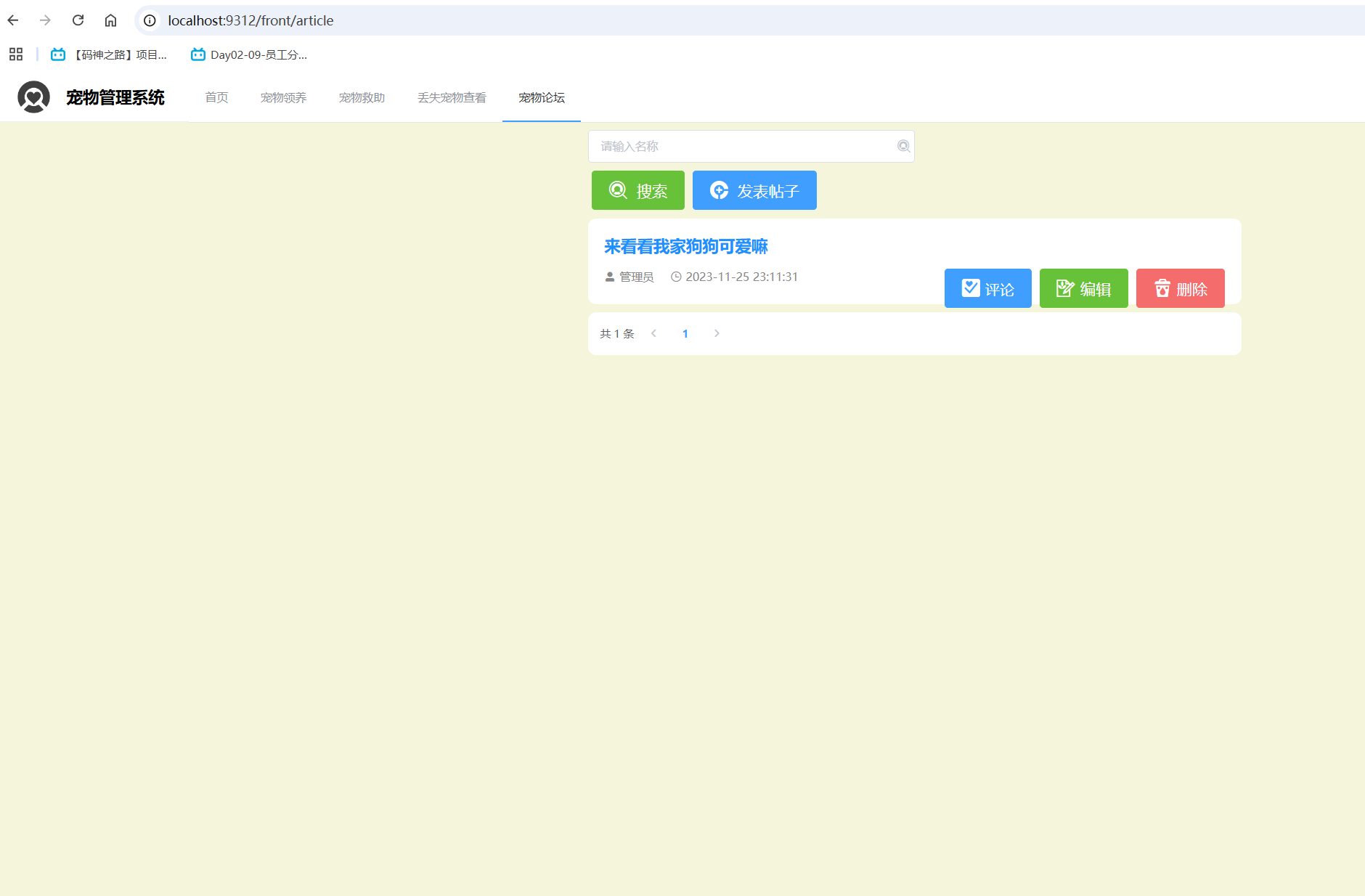Click the browser back arrow
Screen dimensions: 1365x896
tap(13, 20)
